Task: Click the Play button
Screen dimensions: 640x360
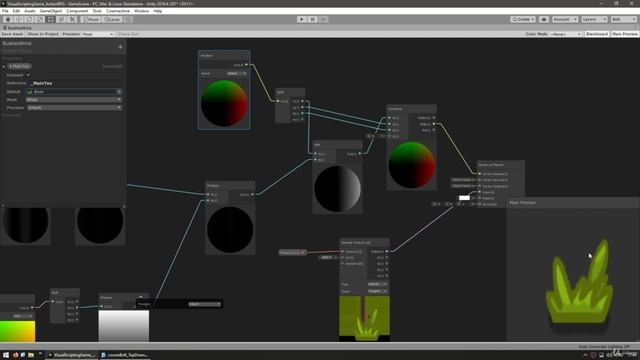Action: coord(302,19)
